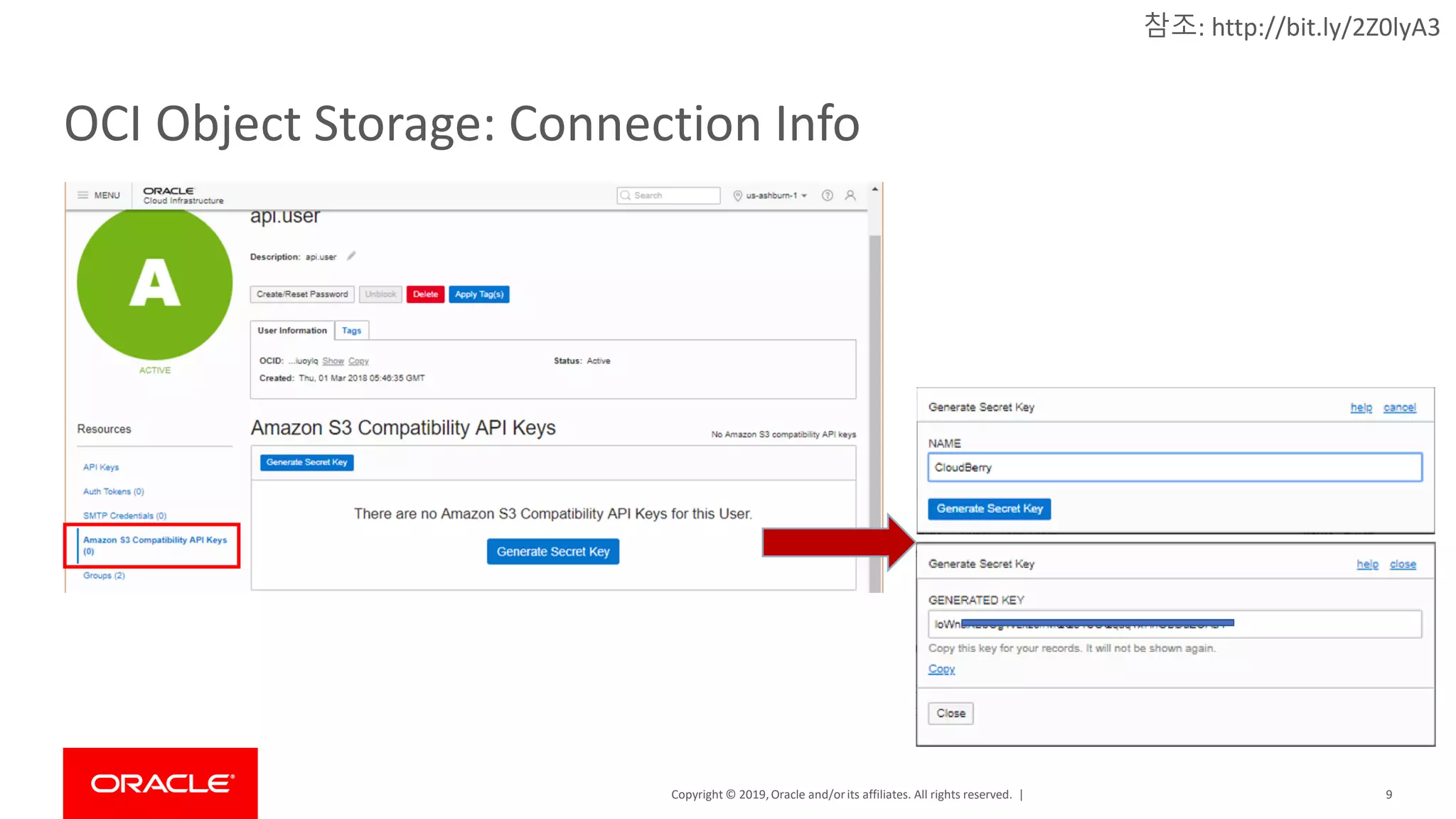
Task: Focus the console Search box
Action: pyautogui.click(x=668, y=196)
